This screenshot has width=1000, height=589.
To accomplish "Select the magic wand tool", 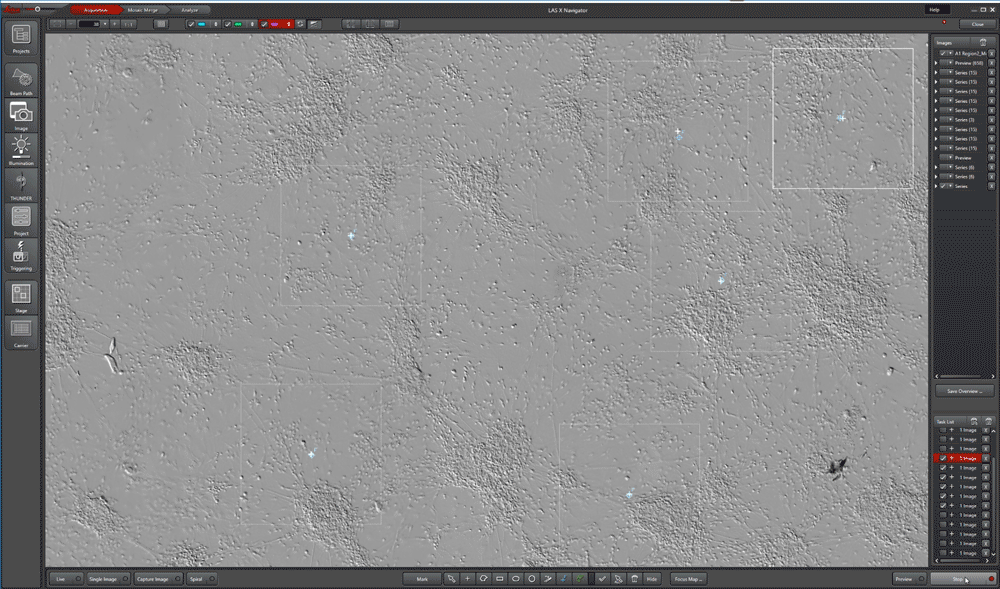I will pyautogui.click(x=547, y=579).
